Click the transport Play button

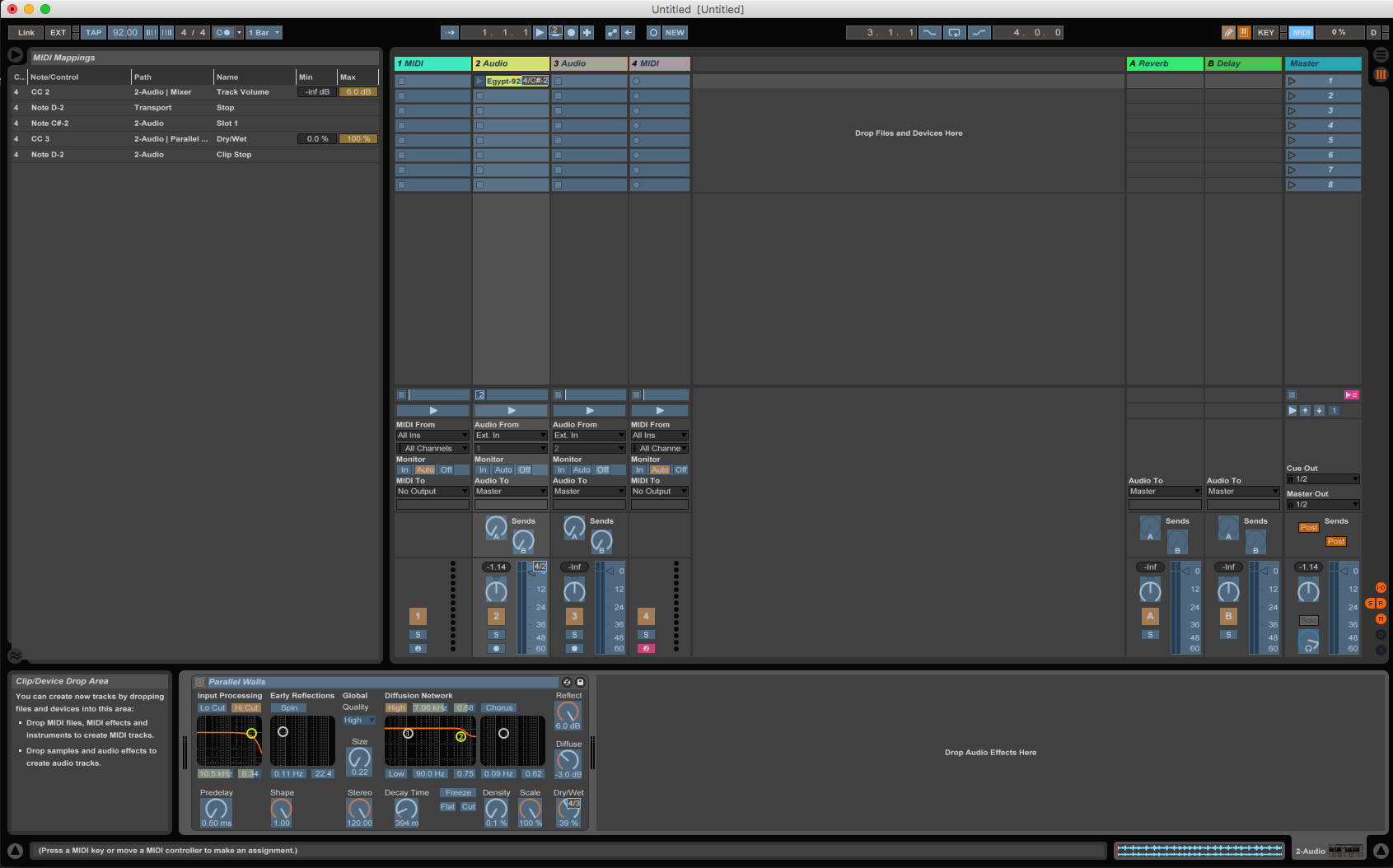coord(540,32)
